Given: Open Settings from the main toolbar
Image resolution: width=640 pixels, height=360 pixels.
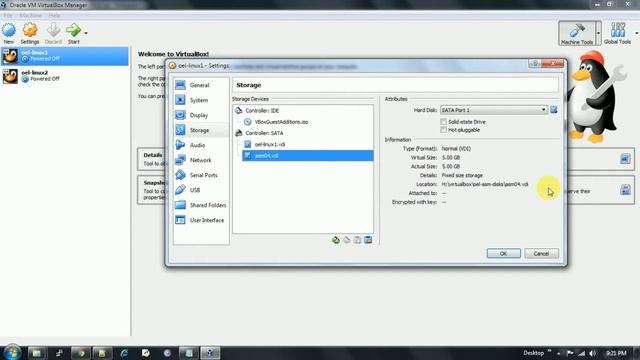Looking at the screenshot, I should pos(30,33).
